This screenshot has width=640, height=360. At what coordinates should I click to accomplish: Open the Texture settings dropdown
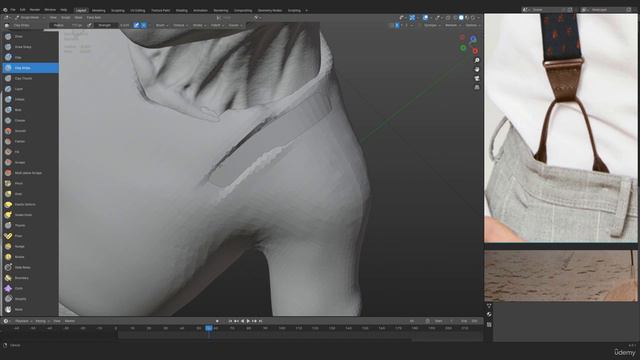pos(180,25)
